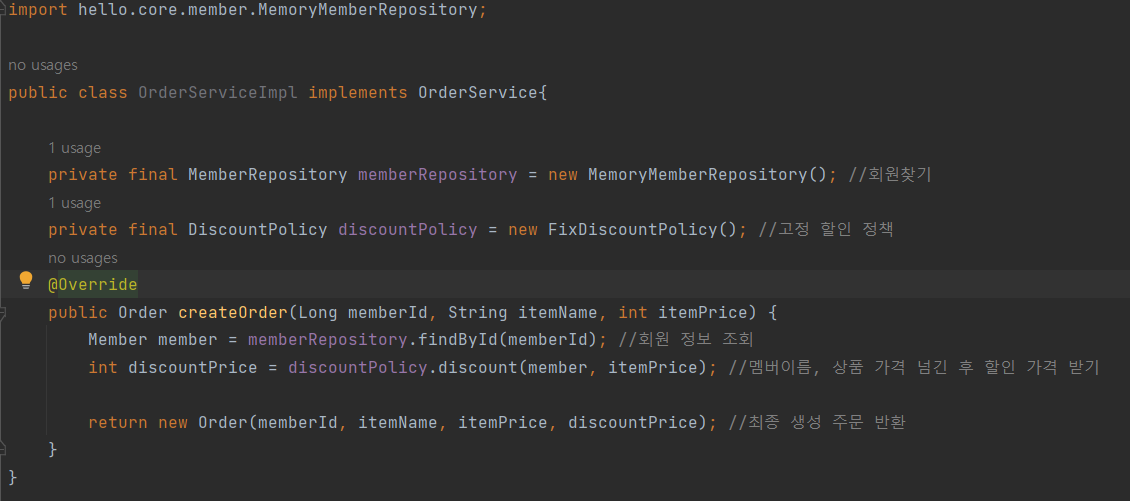Click the Order return type before createOrder
This screenshot has width=1130, height=501.
coord(143,313)
